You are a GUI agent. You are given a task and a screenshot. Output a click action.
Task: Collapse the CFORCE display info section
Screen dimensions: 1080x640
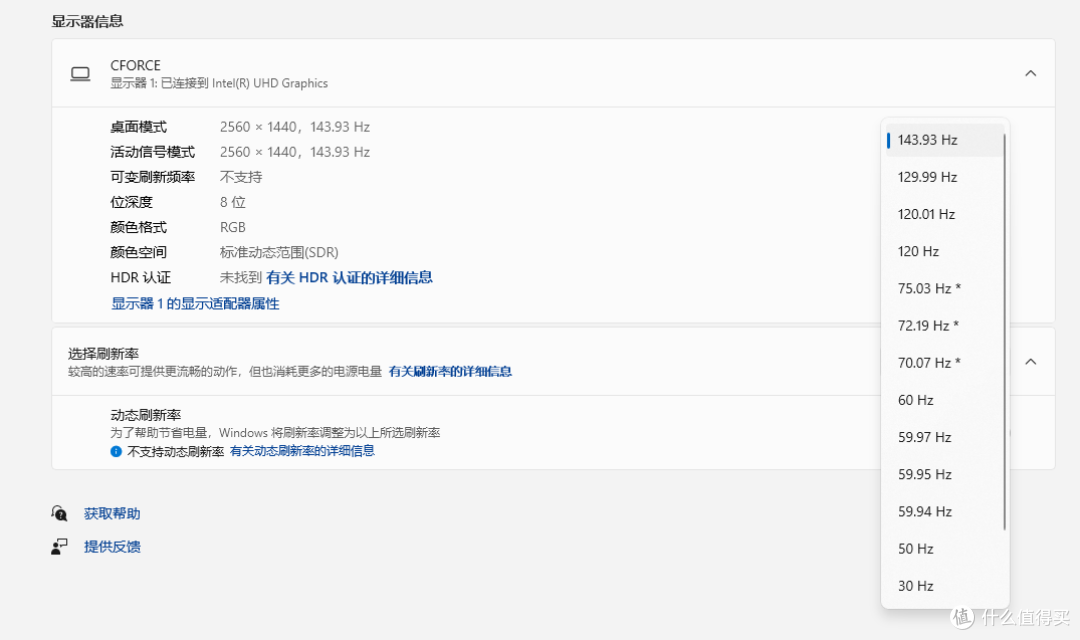1030,73
